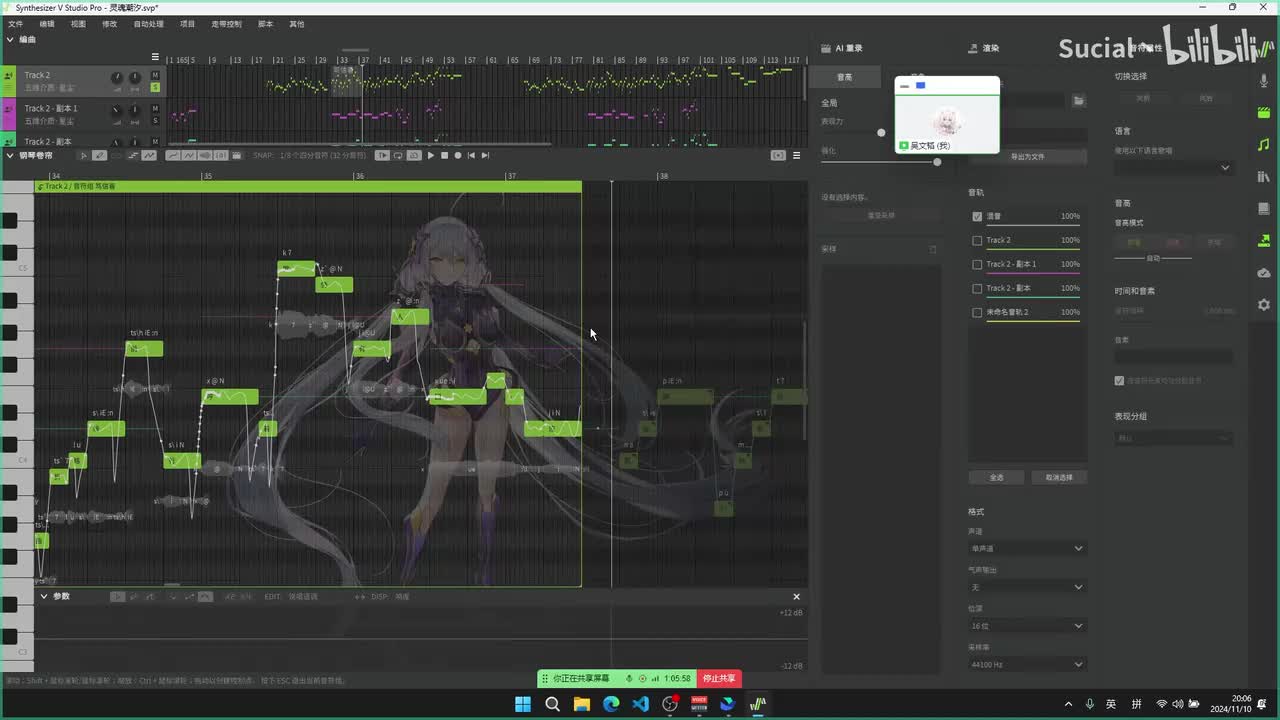Collapse the 编曲 arrangement panel
This screenshot has width=1280, height=720.
coord(10,39)
